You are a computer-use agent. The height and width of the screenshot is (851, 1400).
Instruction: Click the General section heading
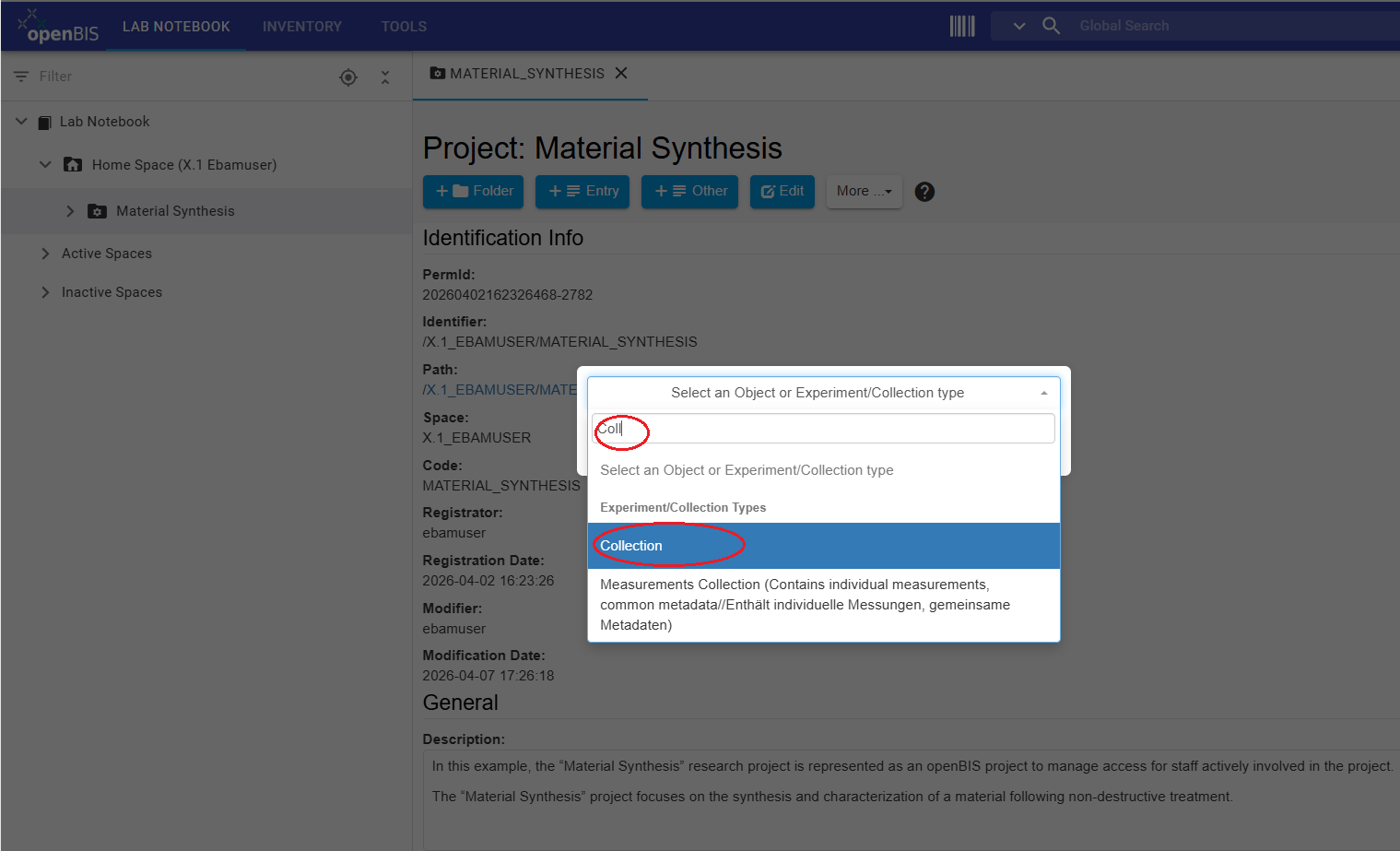point(460,703)
